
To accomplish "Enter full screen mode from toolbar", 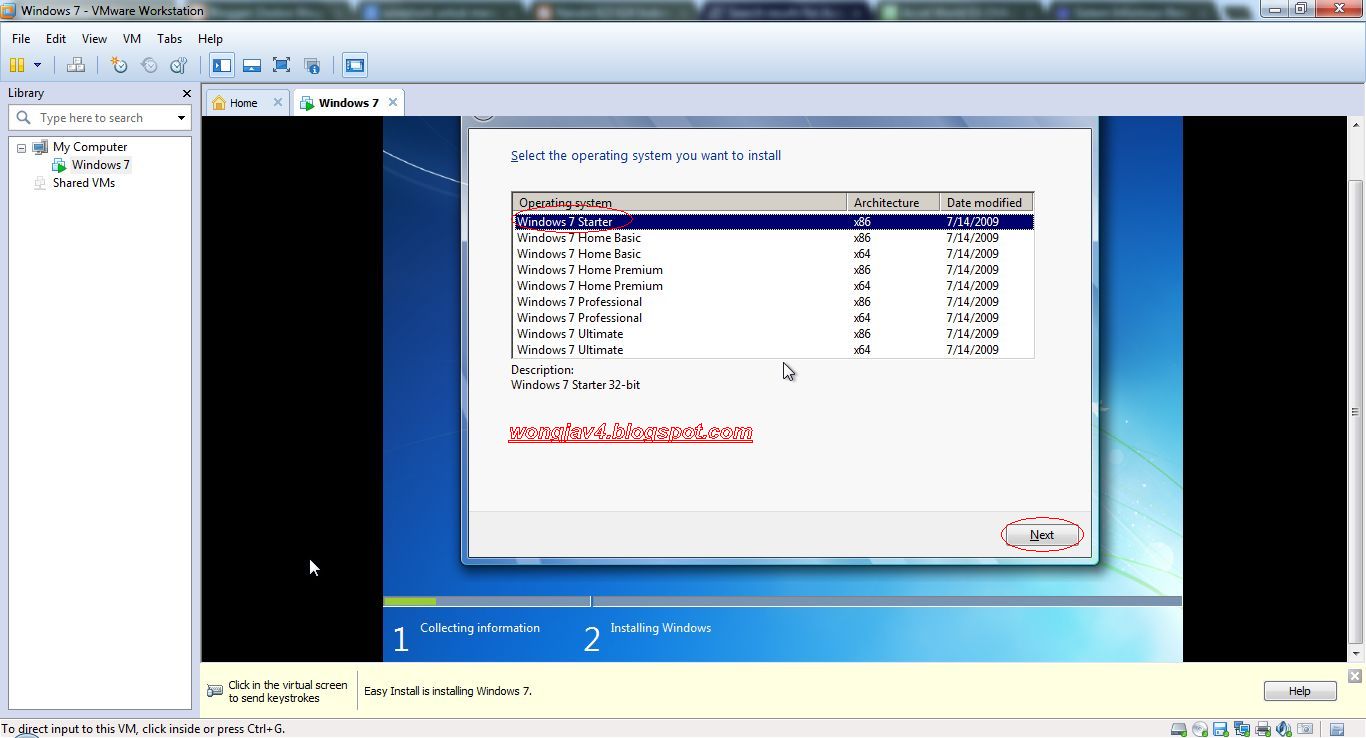I will pyautogui.click(x=282, y=66).
